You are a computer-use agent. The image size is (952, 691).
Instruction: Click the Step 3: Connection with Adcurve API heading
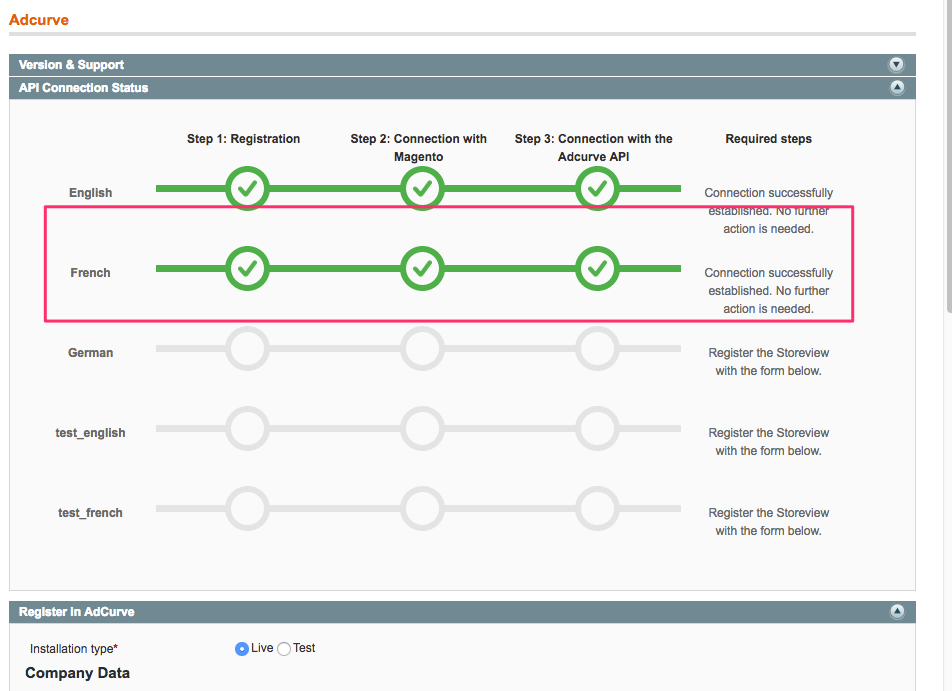pos(594,148)
